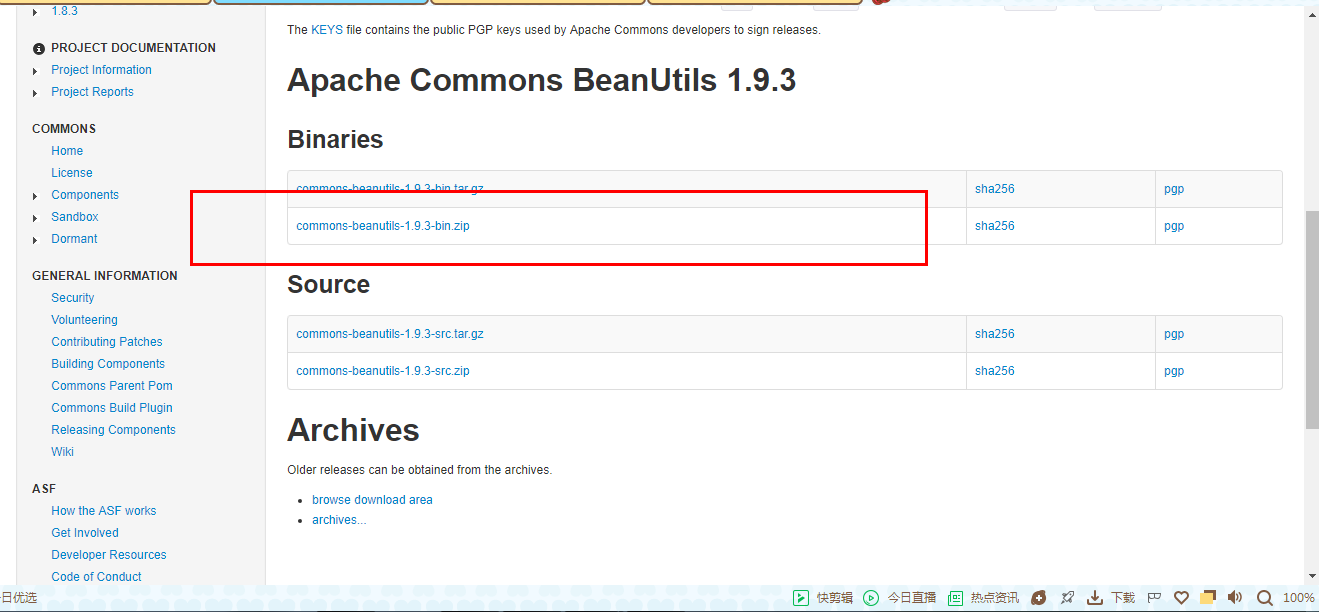Open Code of Conduct link

pyautogui.click(x=96, y=577)
